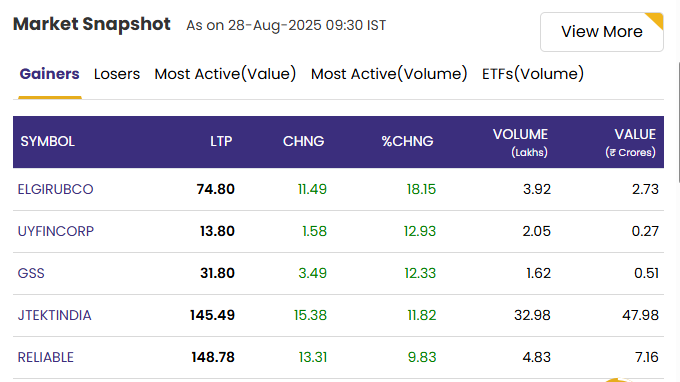Image resolution: width=680 pixels, height=382 pixels.
Task: Open the UYFINCORP stock link
Action: [x=56, y=231]
